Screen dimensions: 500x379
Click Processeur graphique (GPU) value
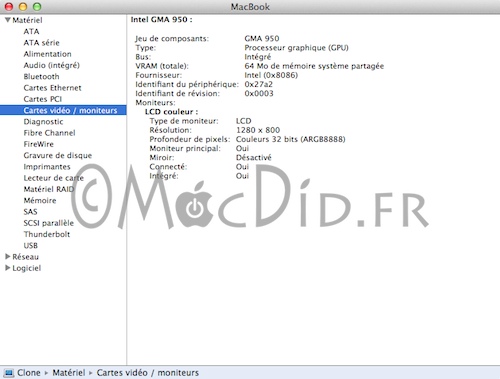(x=296, y=48)
